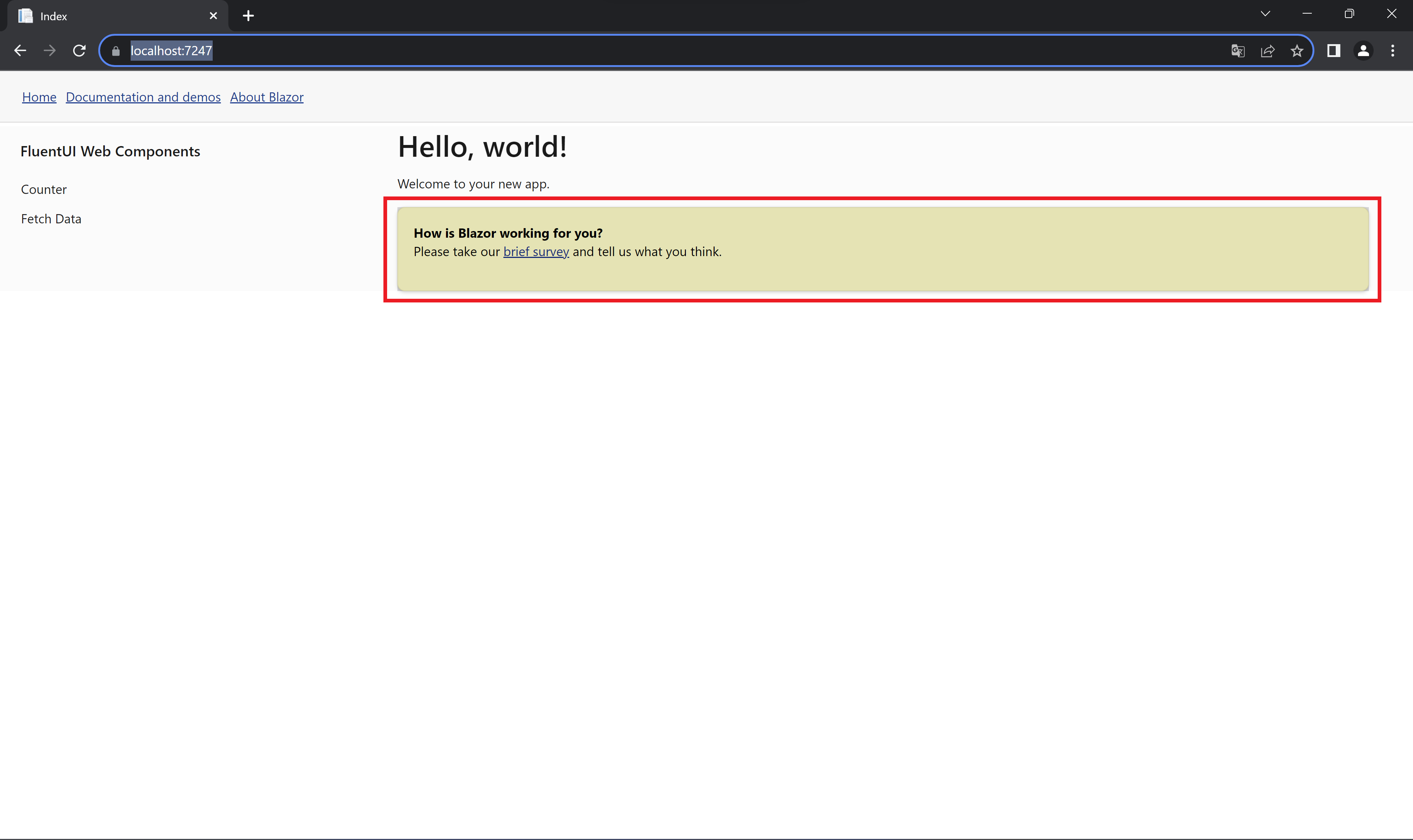Image resolution: width=1413 pixels, height=840 pixels.
Task: Click the 'Welcome to your new app.' text
Action: pos(473,184)
